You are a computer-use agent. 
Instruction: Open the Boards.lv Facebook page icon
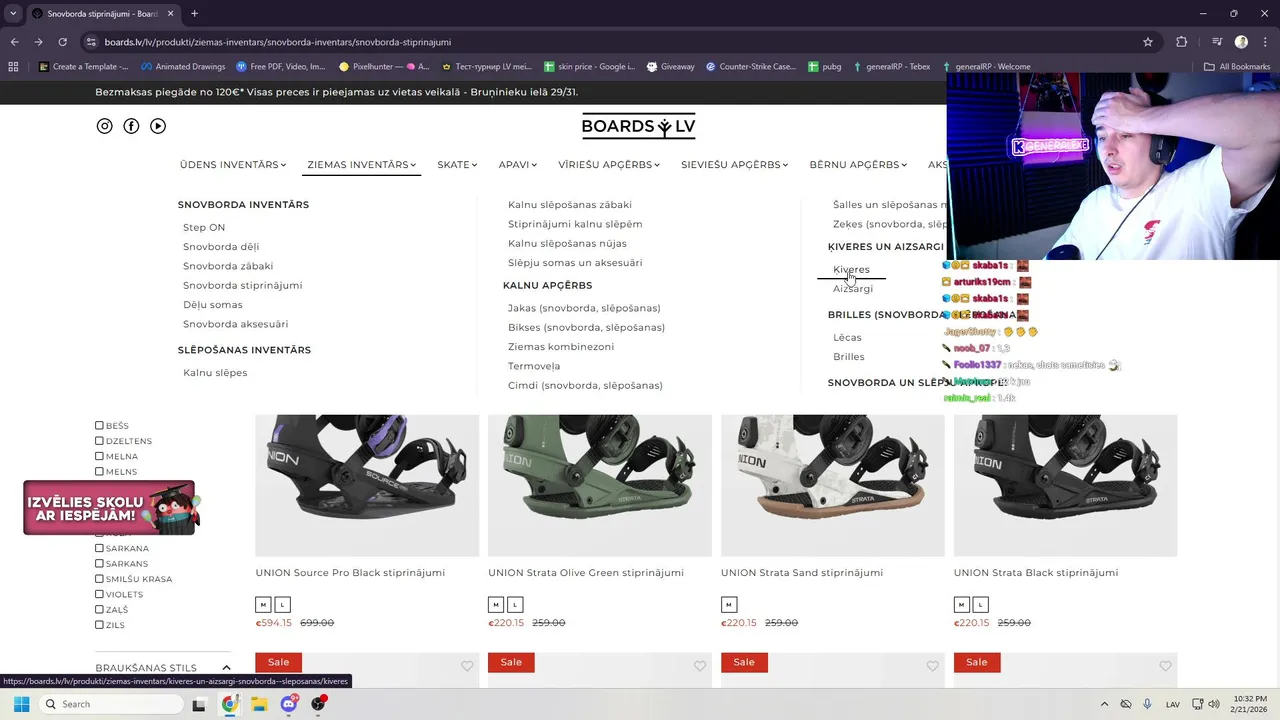pyautogui.click(x=131, y=126)
